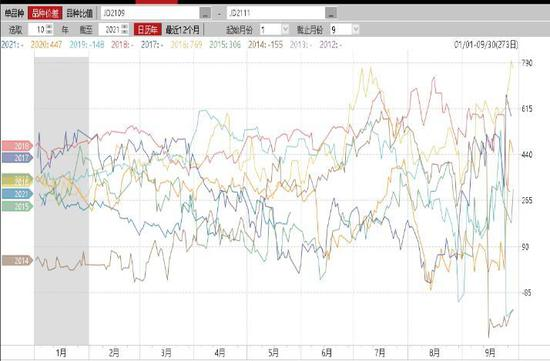This screenshot has height=361, width=550.
Task: Edit the JD2109 contract input field
Action: click(x=150, y=13)
